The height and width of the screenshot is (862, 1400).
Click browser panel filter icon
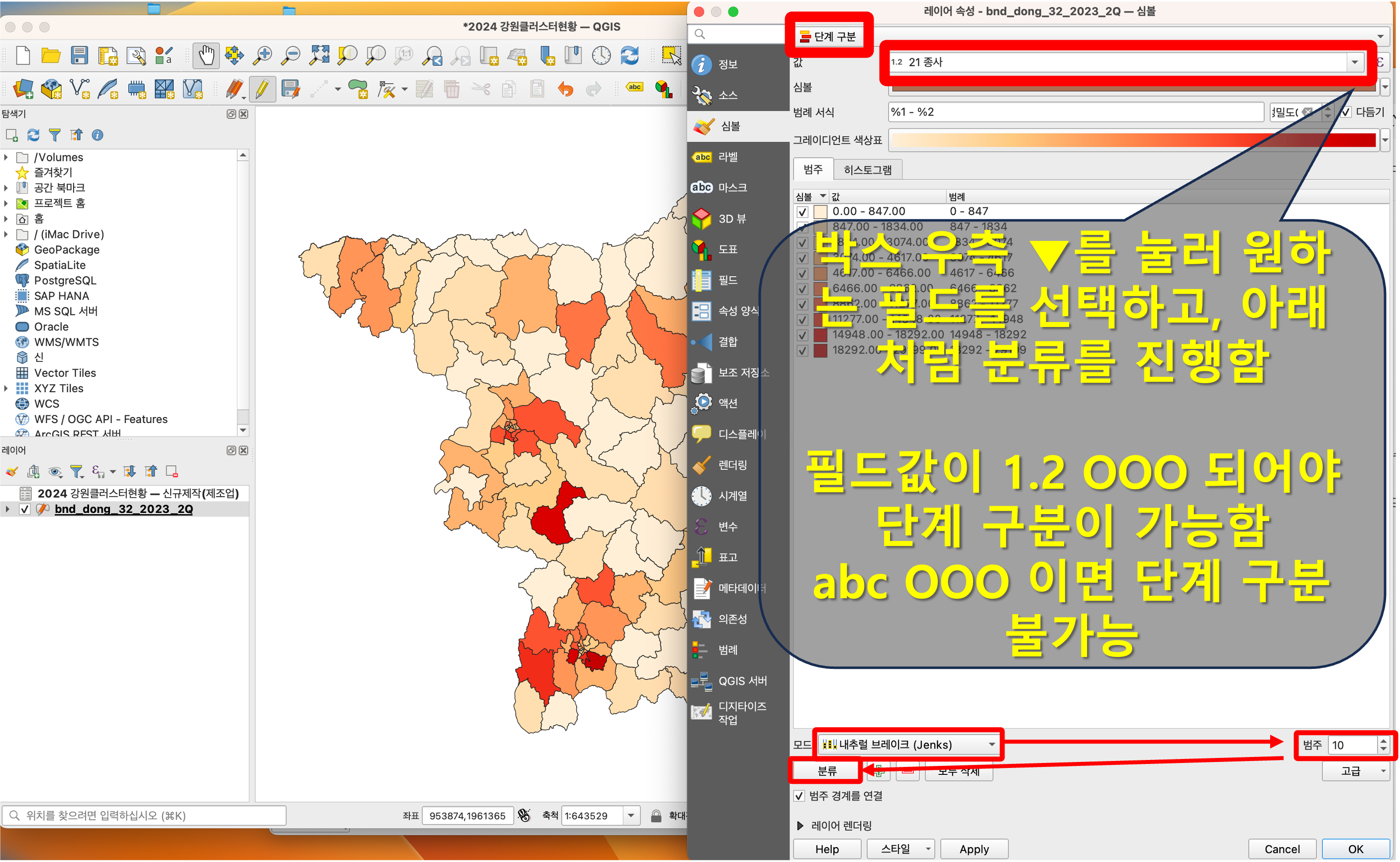click(x=55, y=135)
